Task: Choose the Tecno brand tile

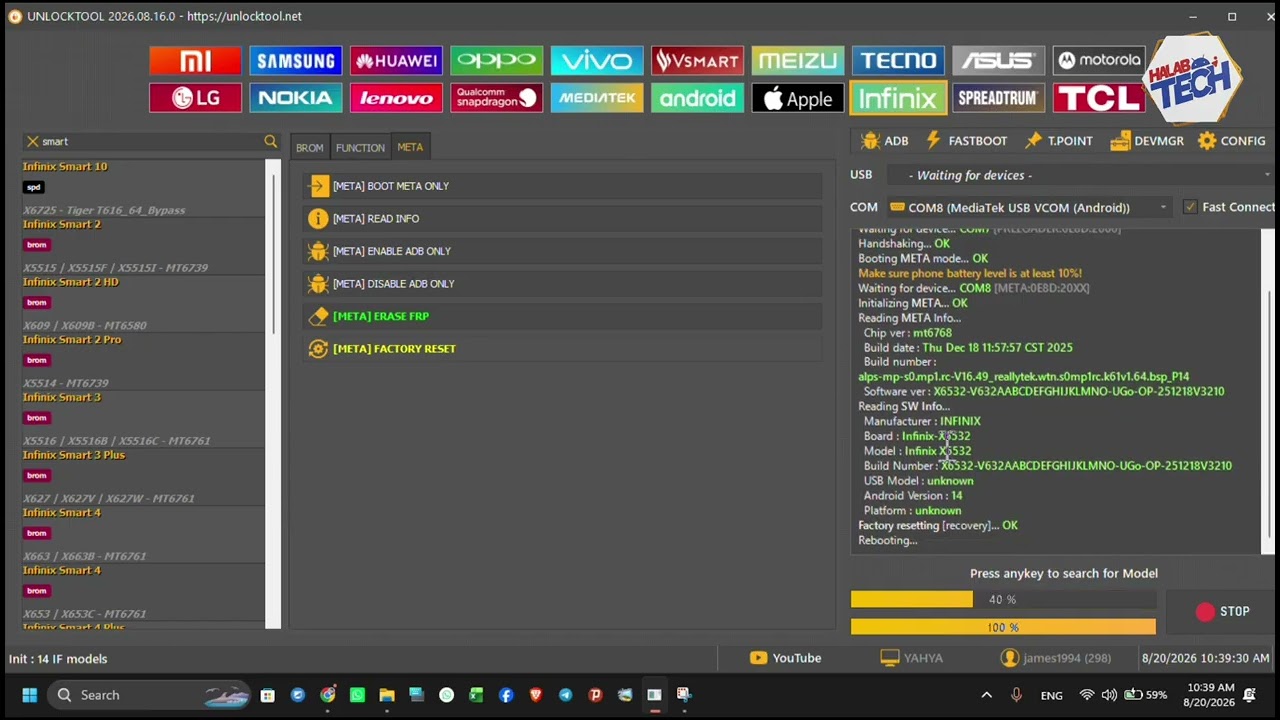Action: click(898, 61)
